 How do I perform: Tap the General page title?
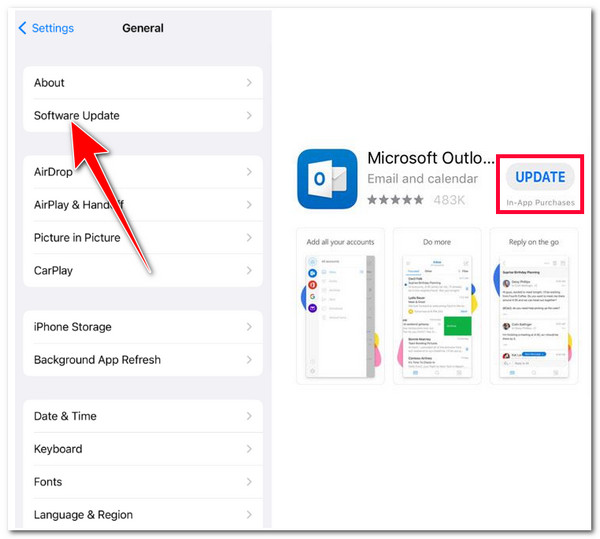click(143, 28)
